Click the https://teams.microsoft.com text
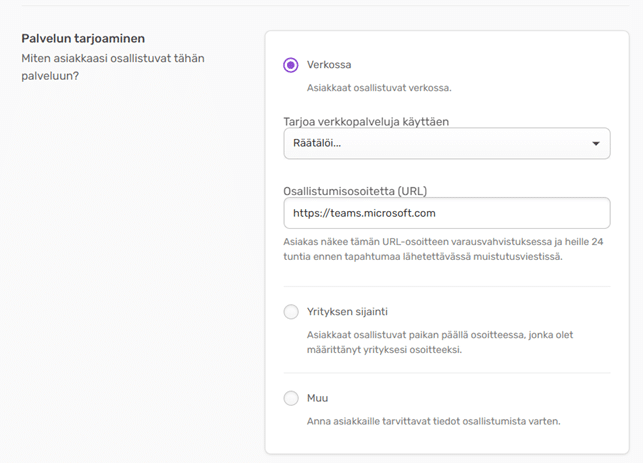This screenshot has height=463, width=643. pos(364,213)
